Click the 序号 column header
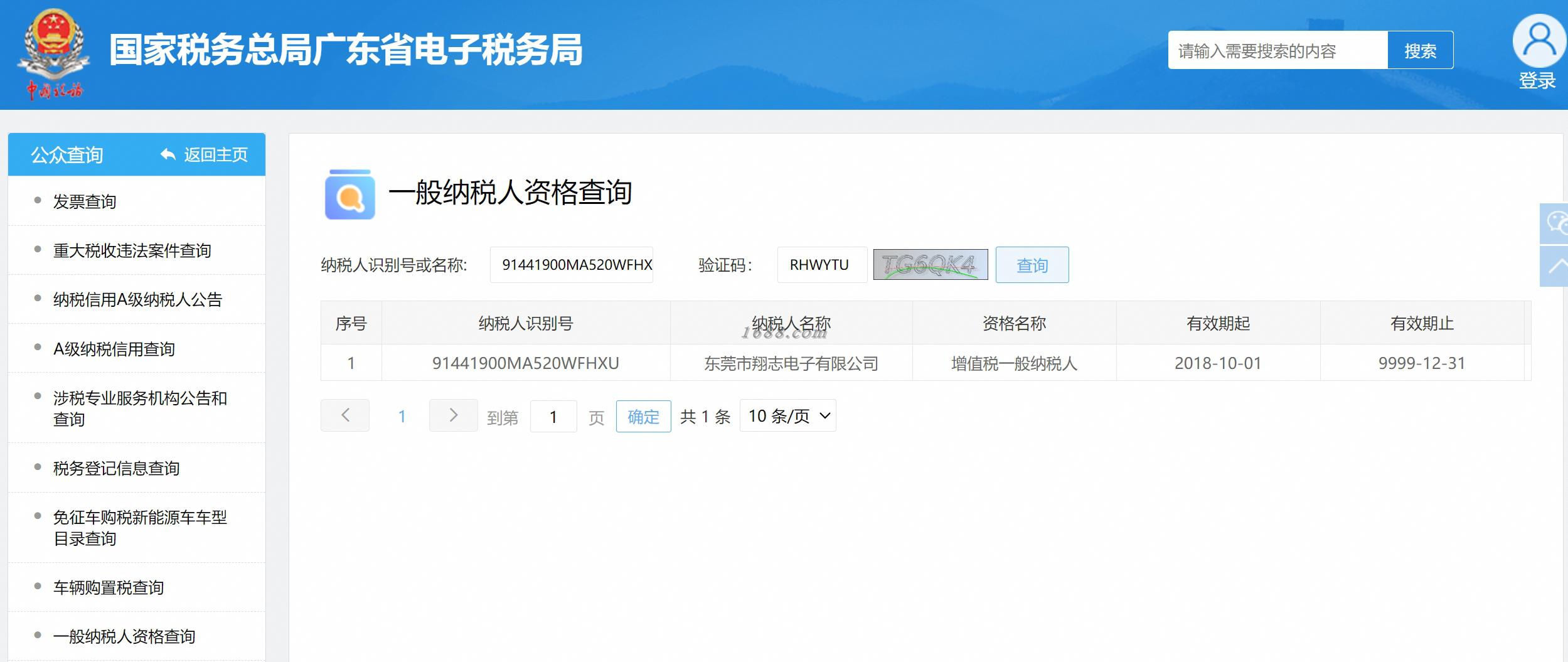Screen dimensions: 1568x662 [x=351, y=323]
